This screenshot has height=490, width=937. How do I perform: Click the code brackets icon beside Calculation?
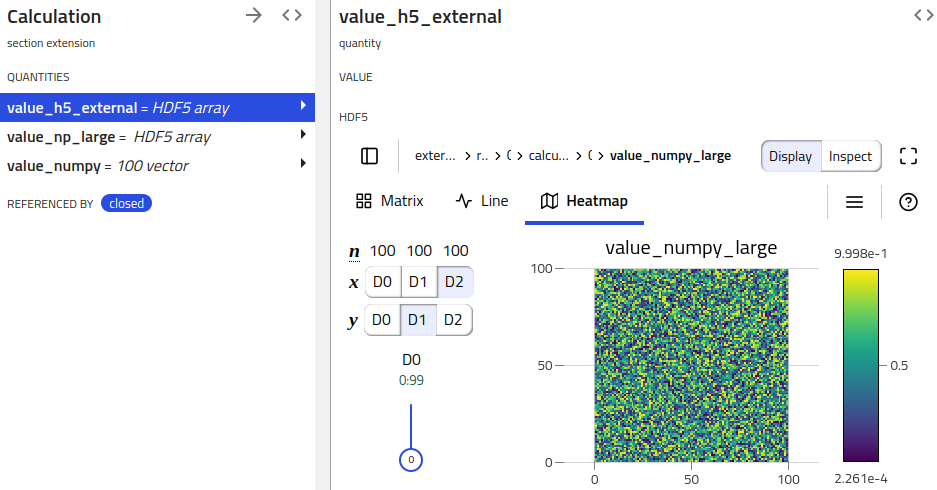tap(291, 15)
